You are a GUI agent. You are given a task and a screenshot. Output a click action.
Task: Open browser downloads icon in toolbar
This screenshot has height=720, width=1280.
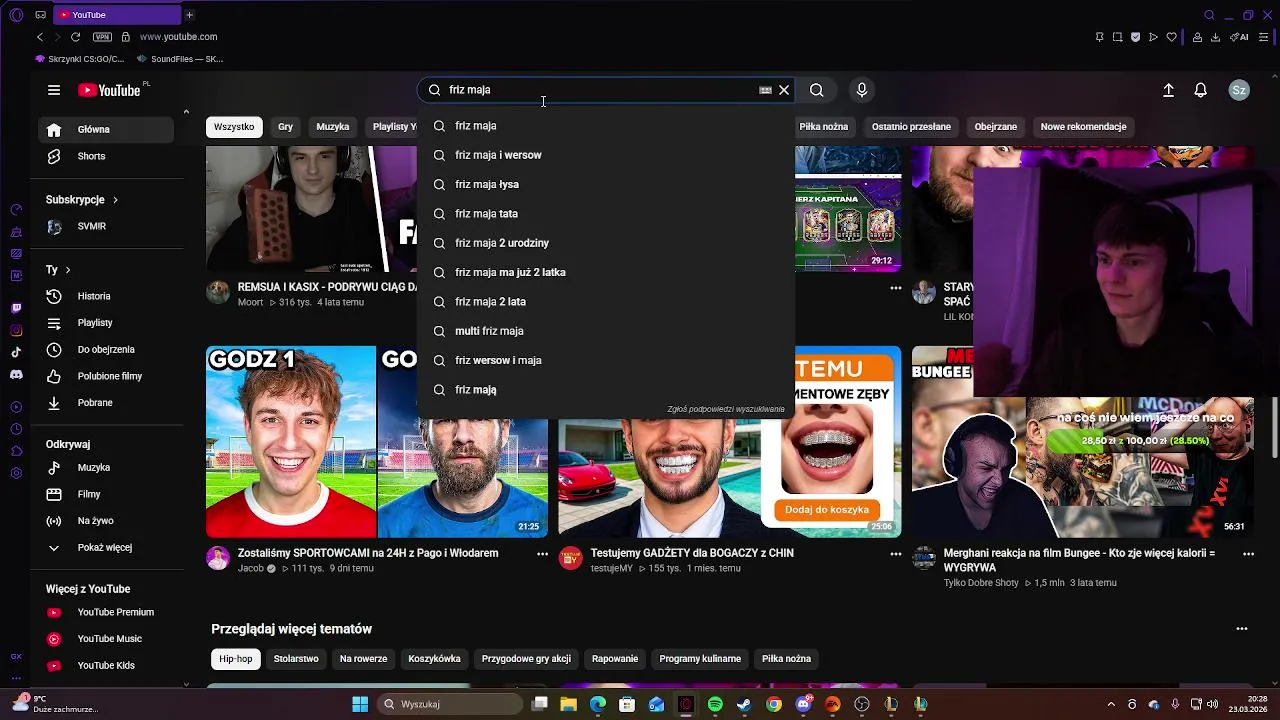coord(1215,37)
